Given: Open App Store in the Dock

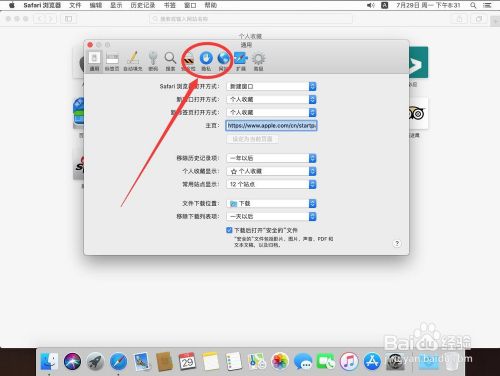Looking at the screenshot, I should pyautogui.click(x=372, y=361).
